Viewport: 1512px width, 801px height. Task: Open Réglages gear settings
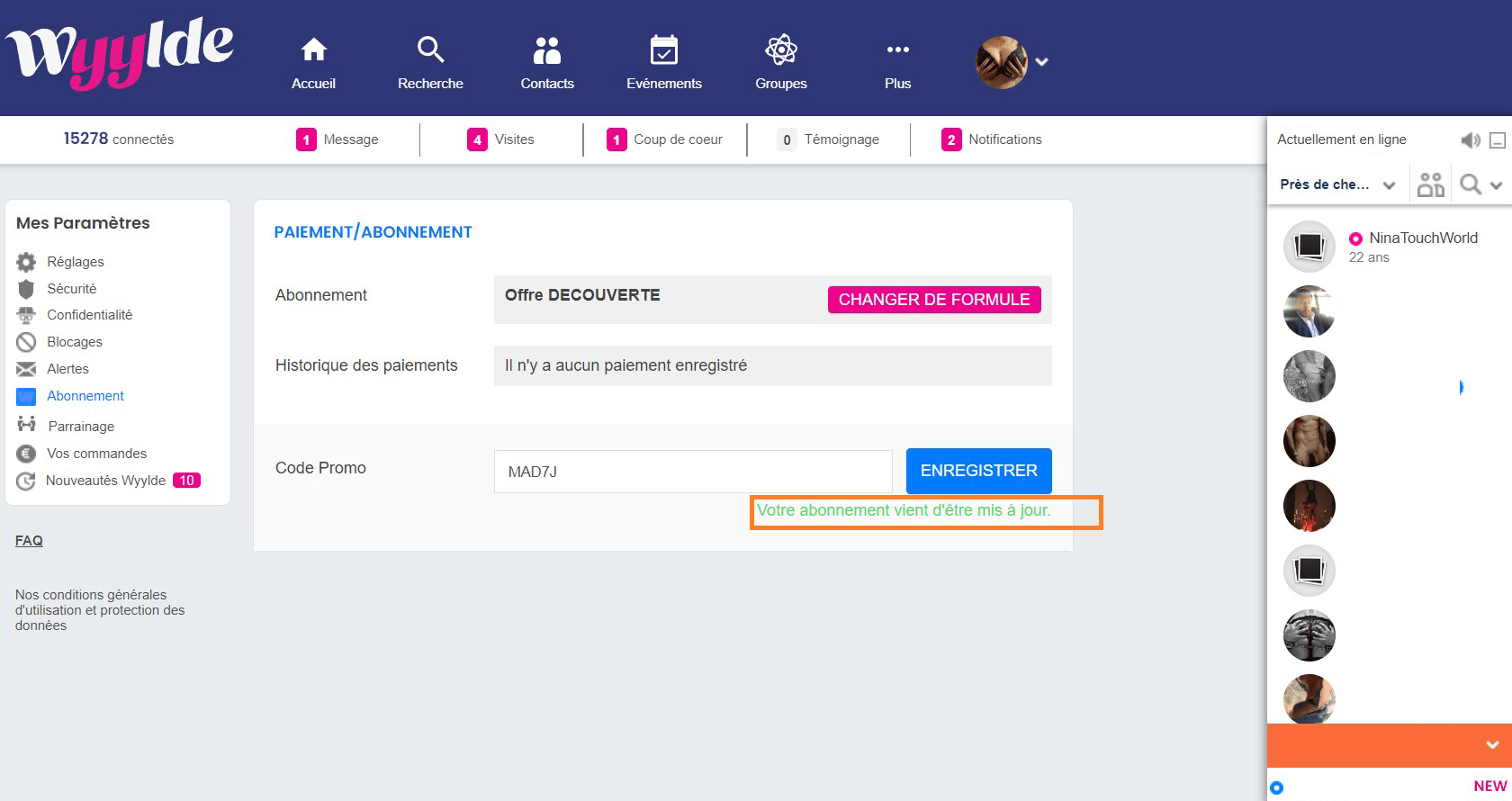pos(60,262)
